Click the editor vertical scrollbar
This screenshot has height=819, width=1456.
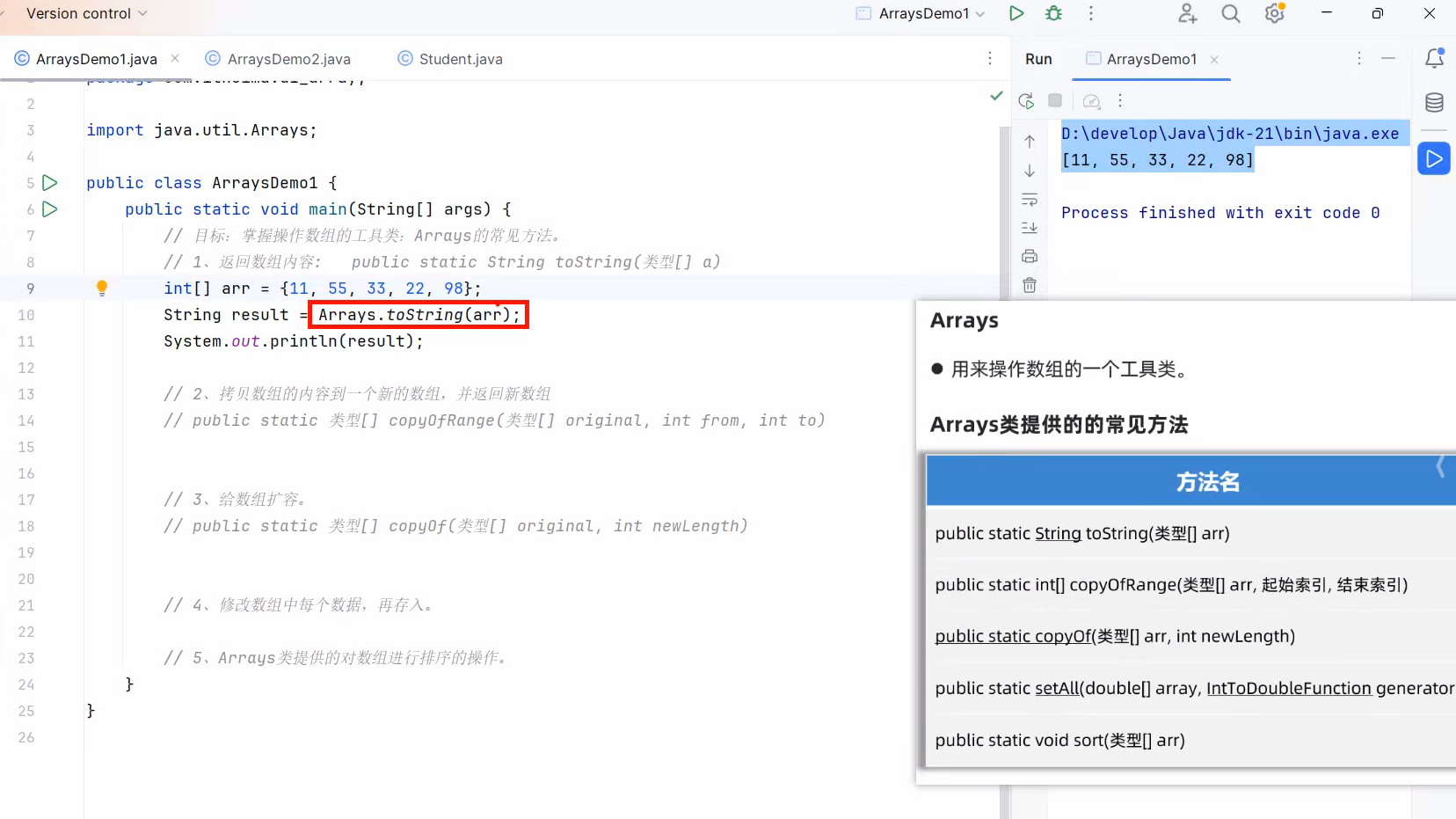click(x=1005, y=471)
